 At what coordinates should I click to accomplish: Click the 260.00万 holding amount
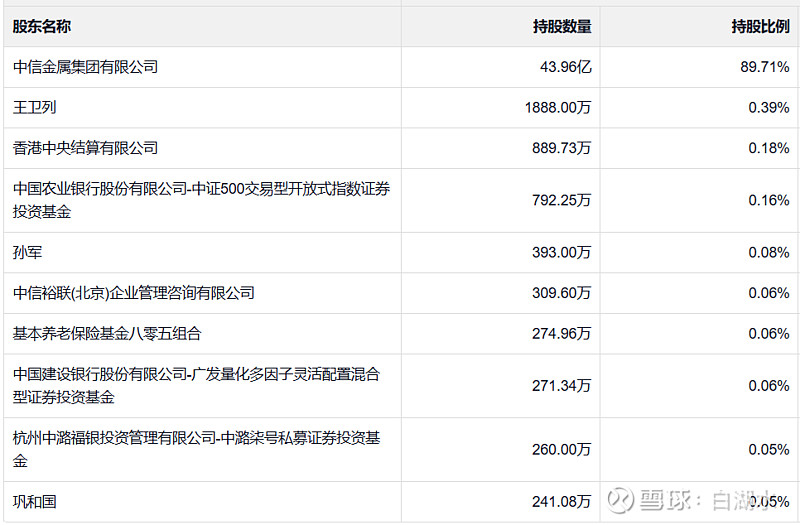561,449
